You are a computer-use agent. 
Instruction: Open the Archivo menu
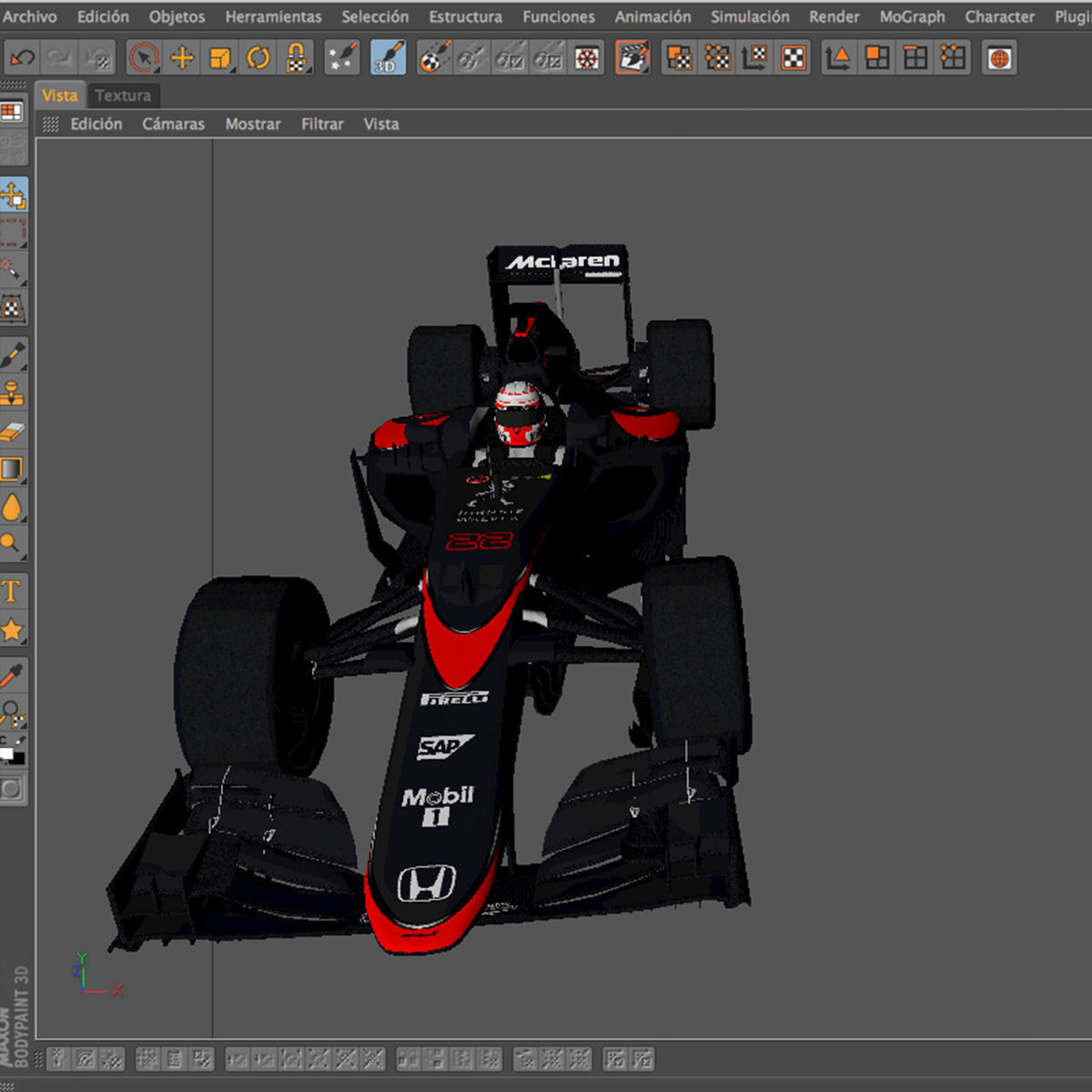click(30, 16)
